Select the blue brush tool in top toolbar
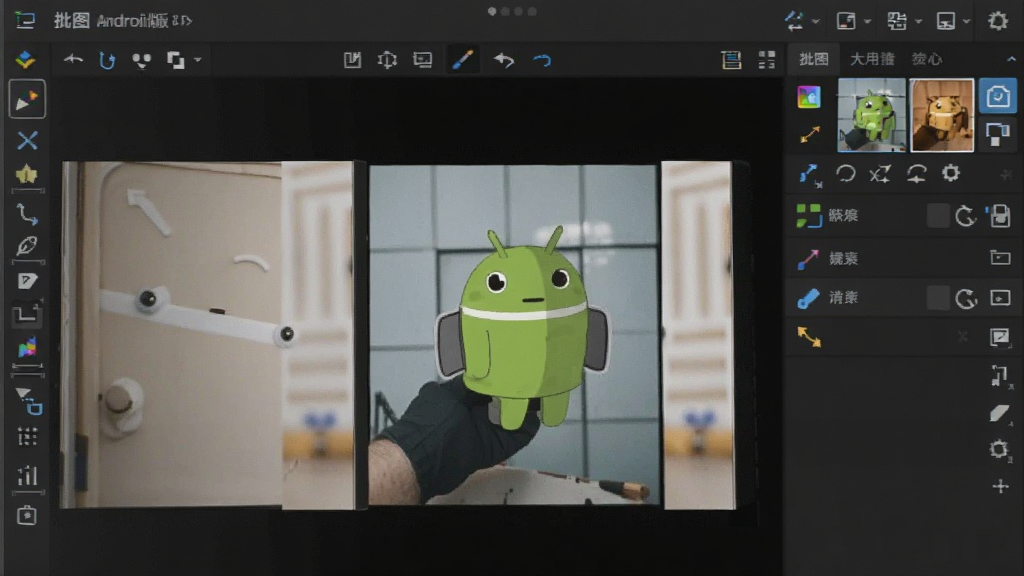The height and width of the screenshot is (576, 1024). (x=462, y=59)
